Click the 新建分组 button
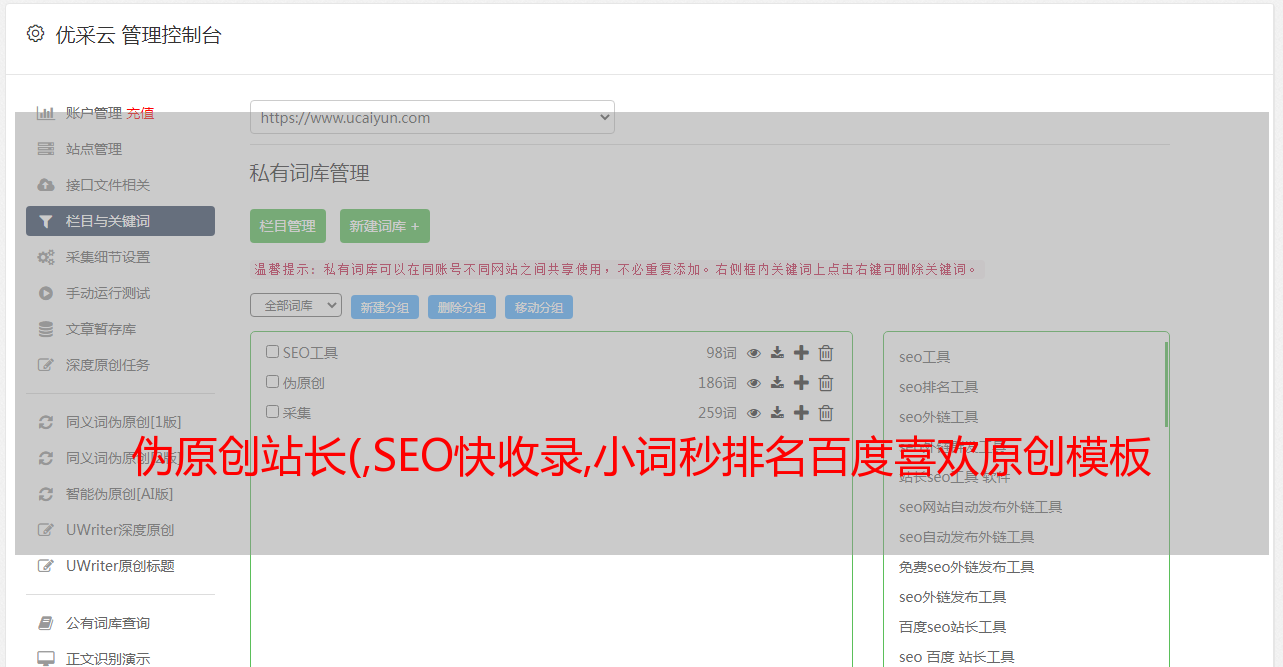The height and width of the screenshot is (667, 1283). point(385,307)
